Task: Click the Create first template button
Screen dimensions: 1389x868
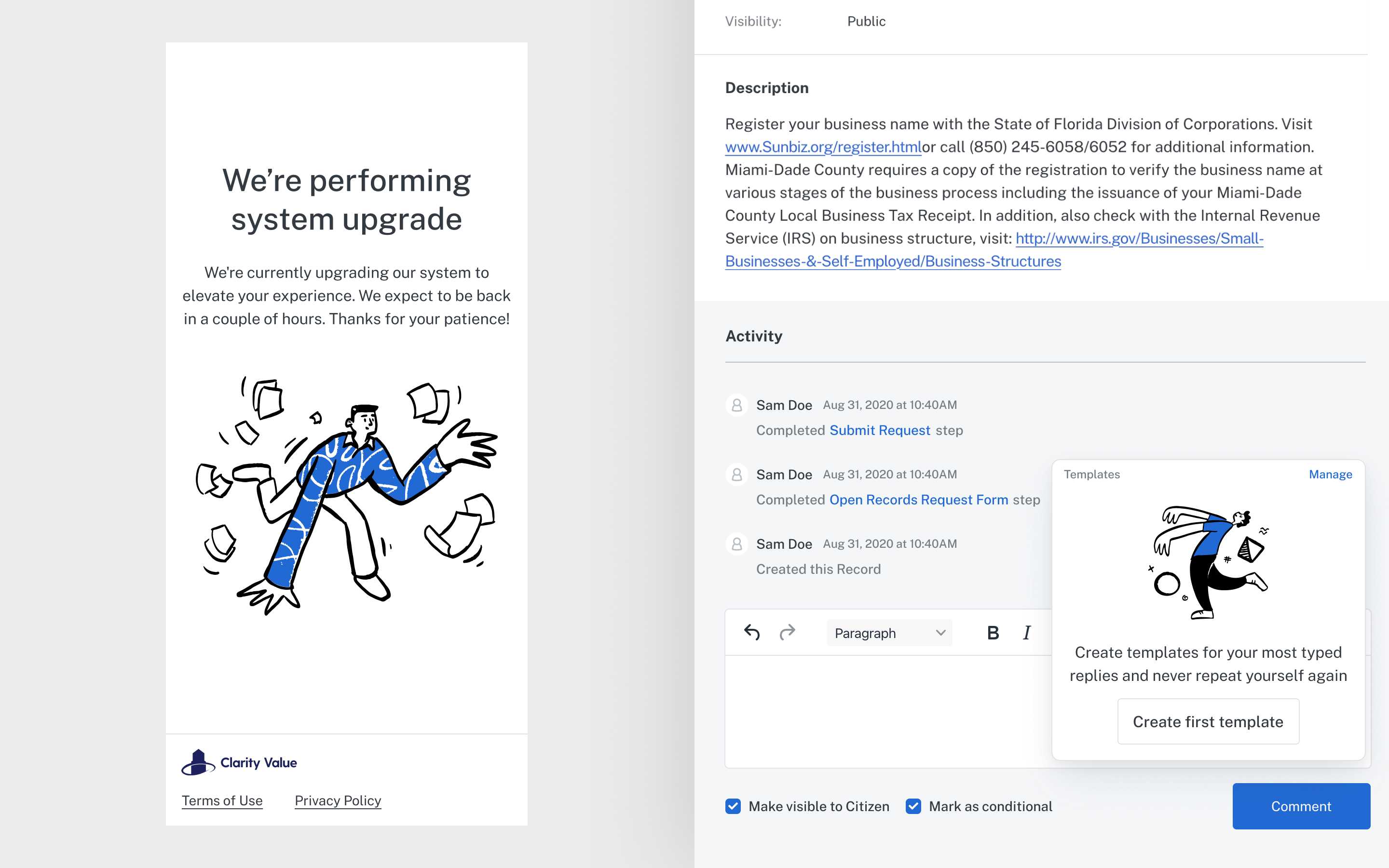Action: click(x=1208, y=721)
